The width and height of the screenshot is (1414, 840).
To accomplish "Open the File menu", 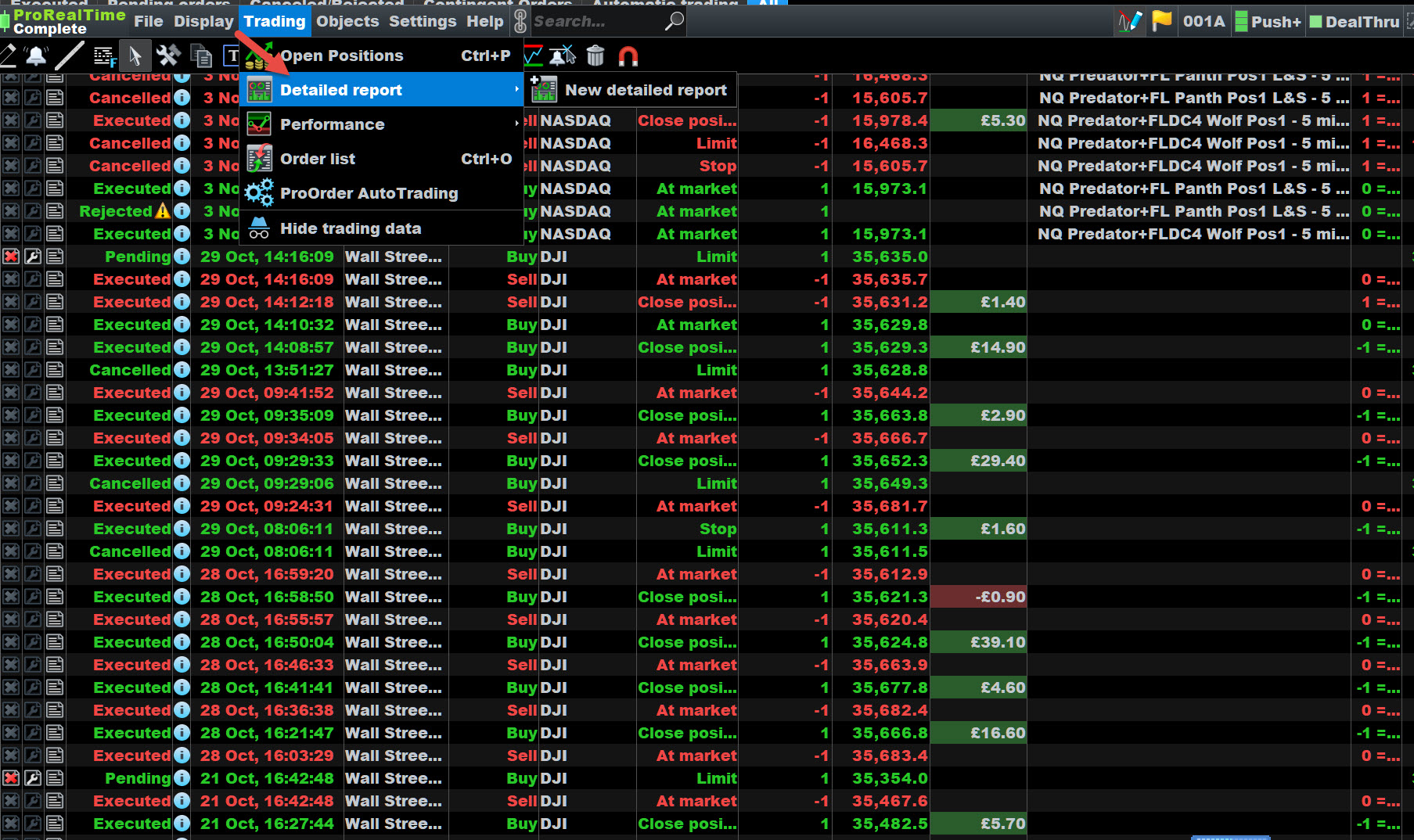I will tap(149, 21).
